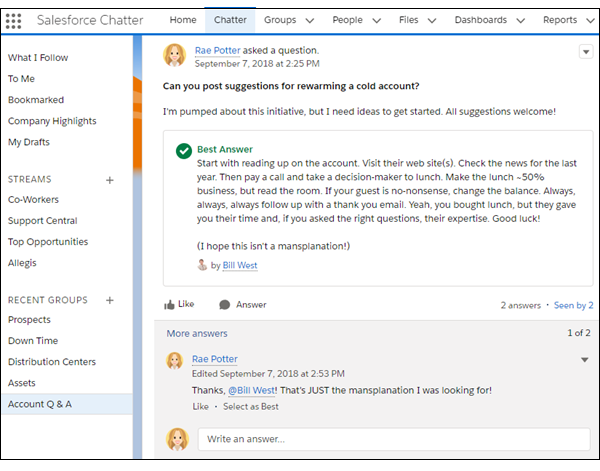Open the Bookmarked feed
The image size is (600, 471).
(36, 100)
